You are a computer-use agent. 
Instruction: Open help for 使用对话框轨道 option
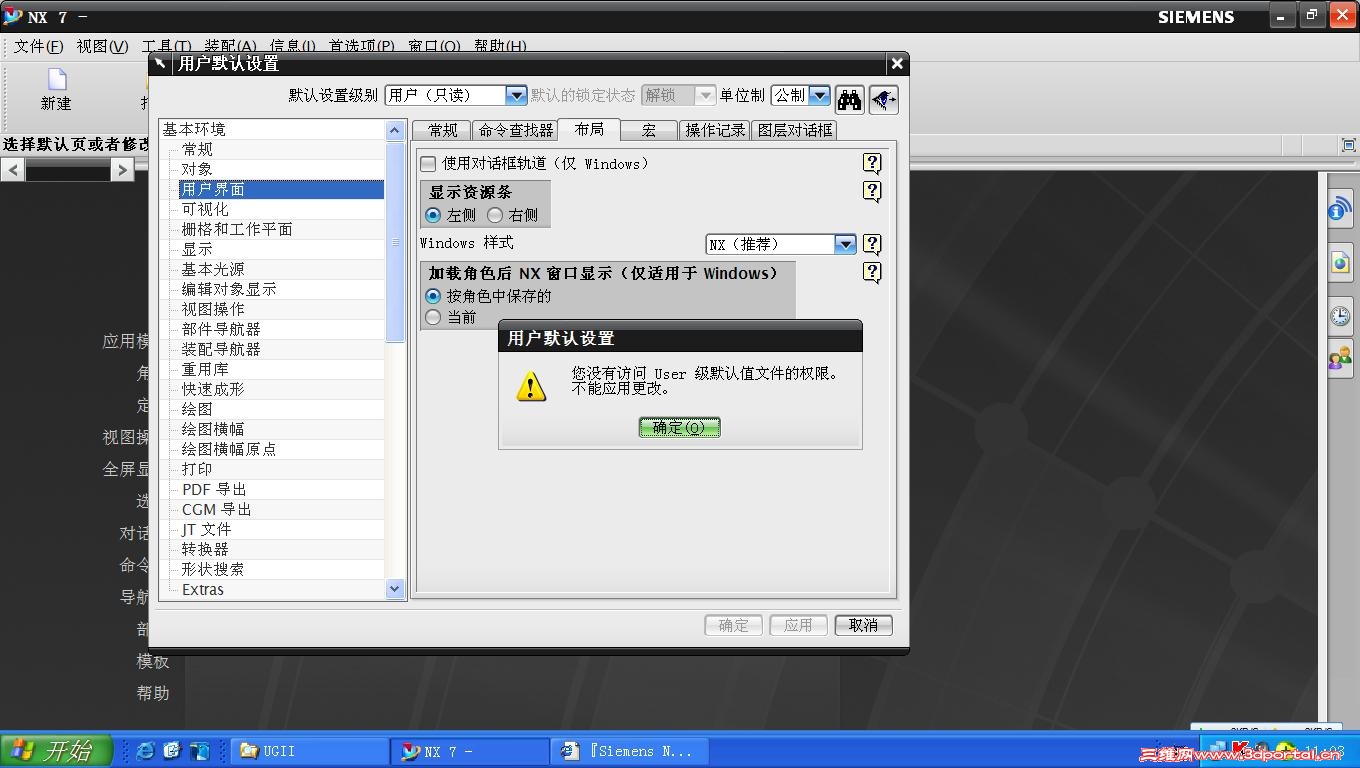point(872,163)
